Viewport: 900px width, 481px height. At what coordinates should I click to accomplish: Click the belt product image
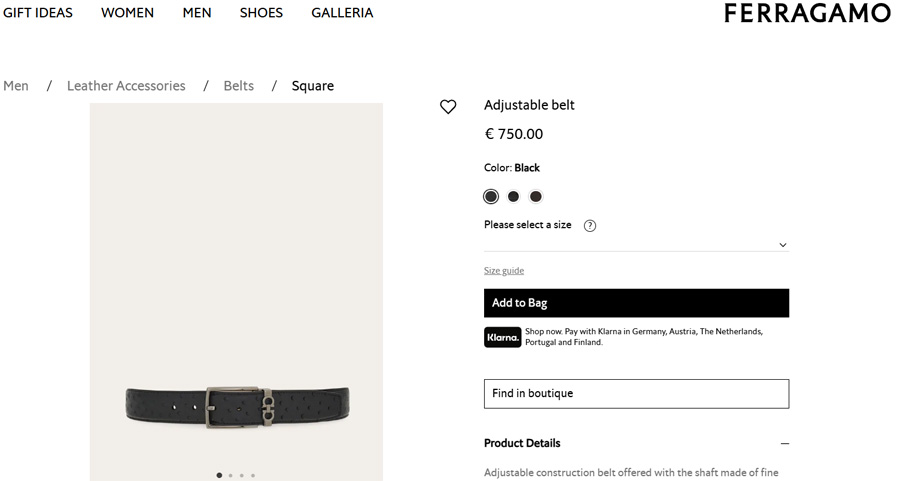click(x=237, y=404)
